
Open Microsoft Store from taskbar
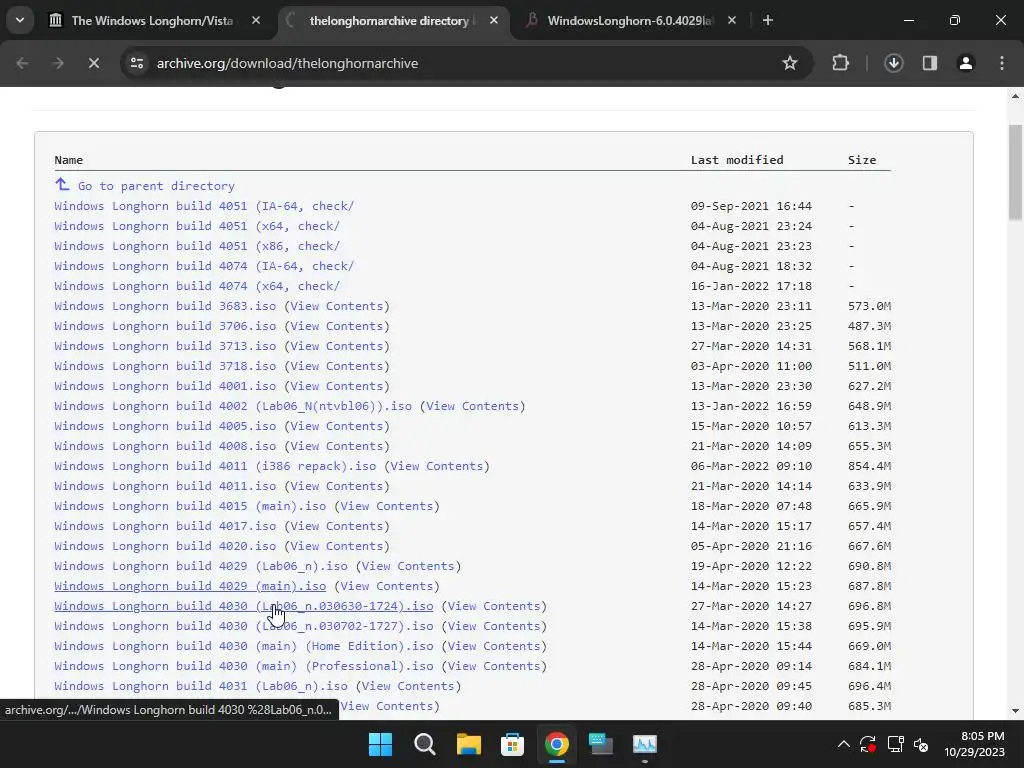(512, 744)
